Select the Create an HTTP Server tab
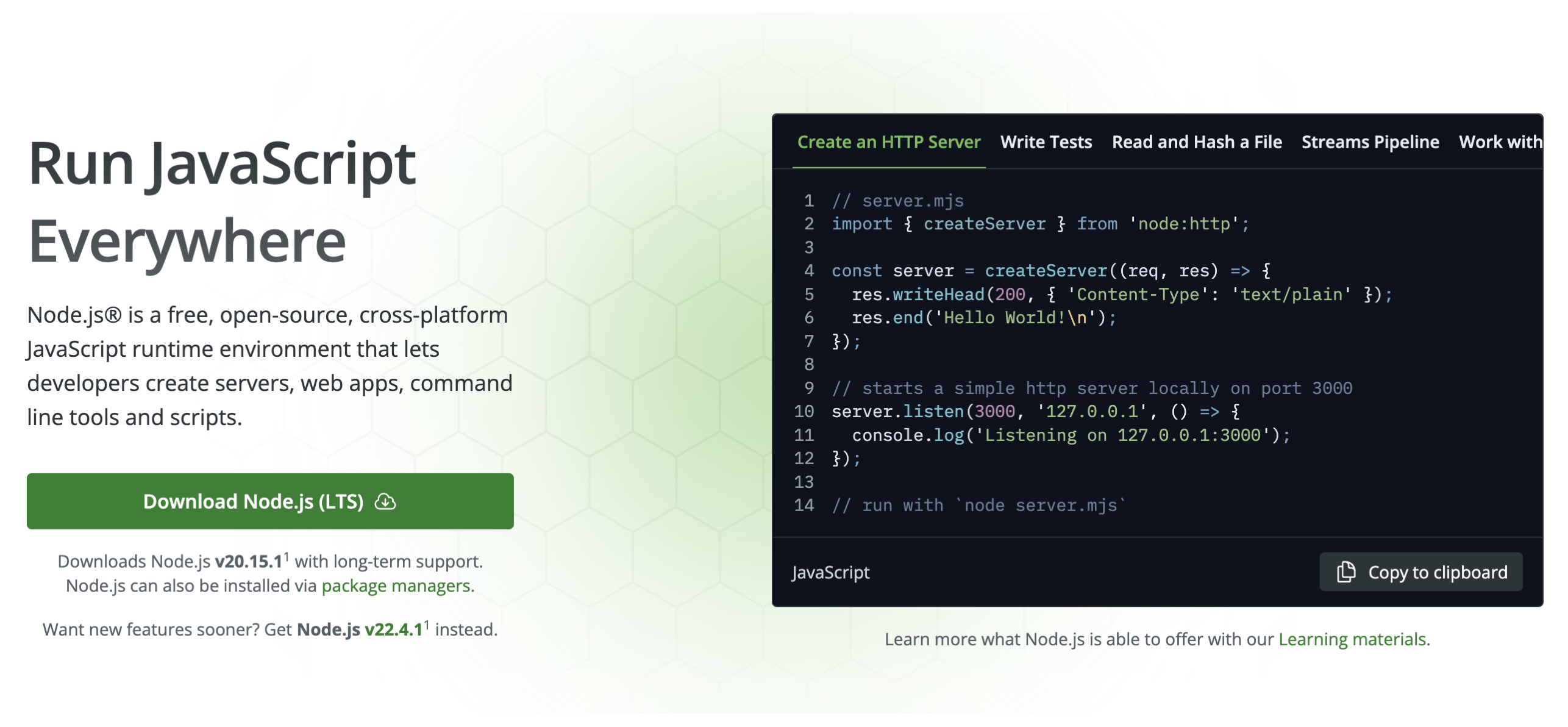The image size is (1568, 727). point(889,142)
